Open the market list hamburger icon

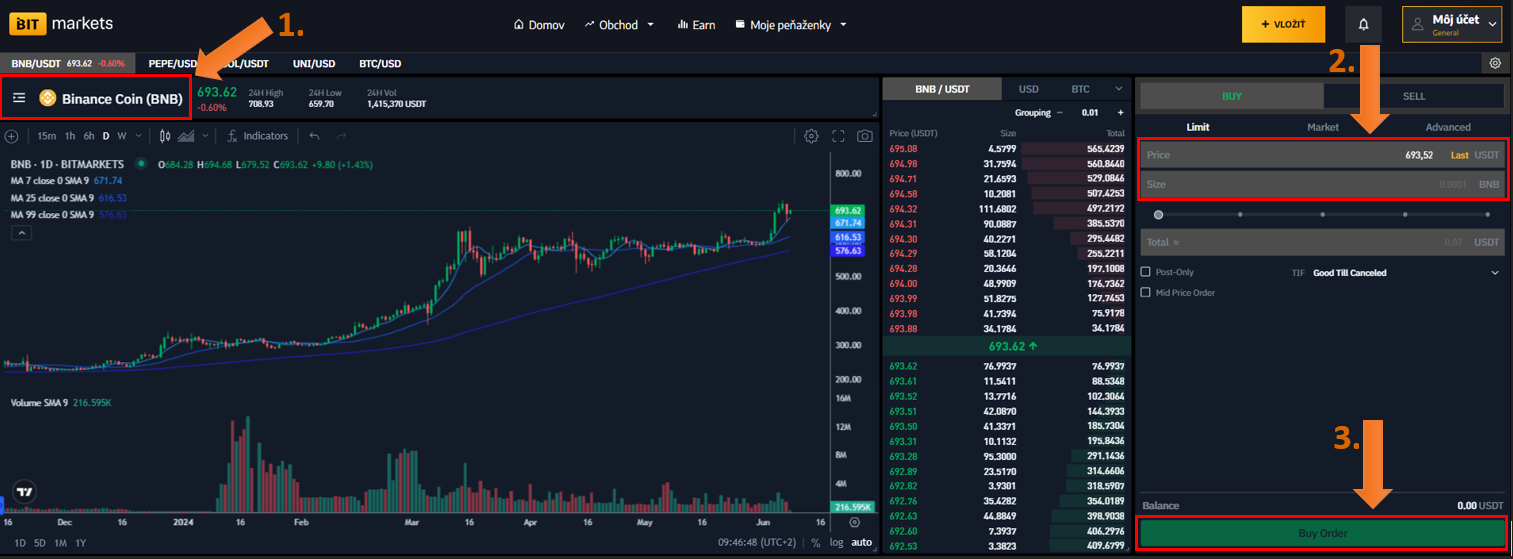click(x=19, y=98)
